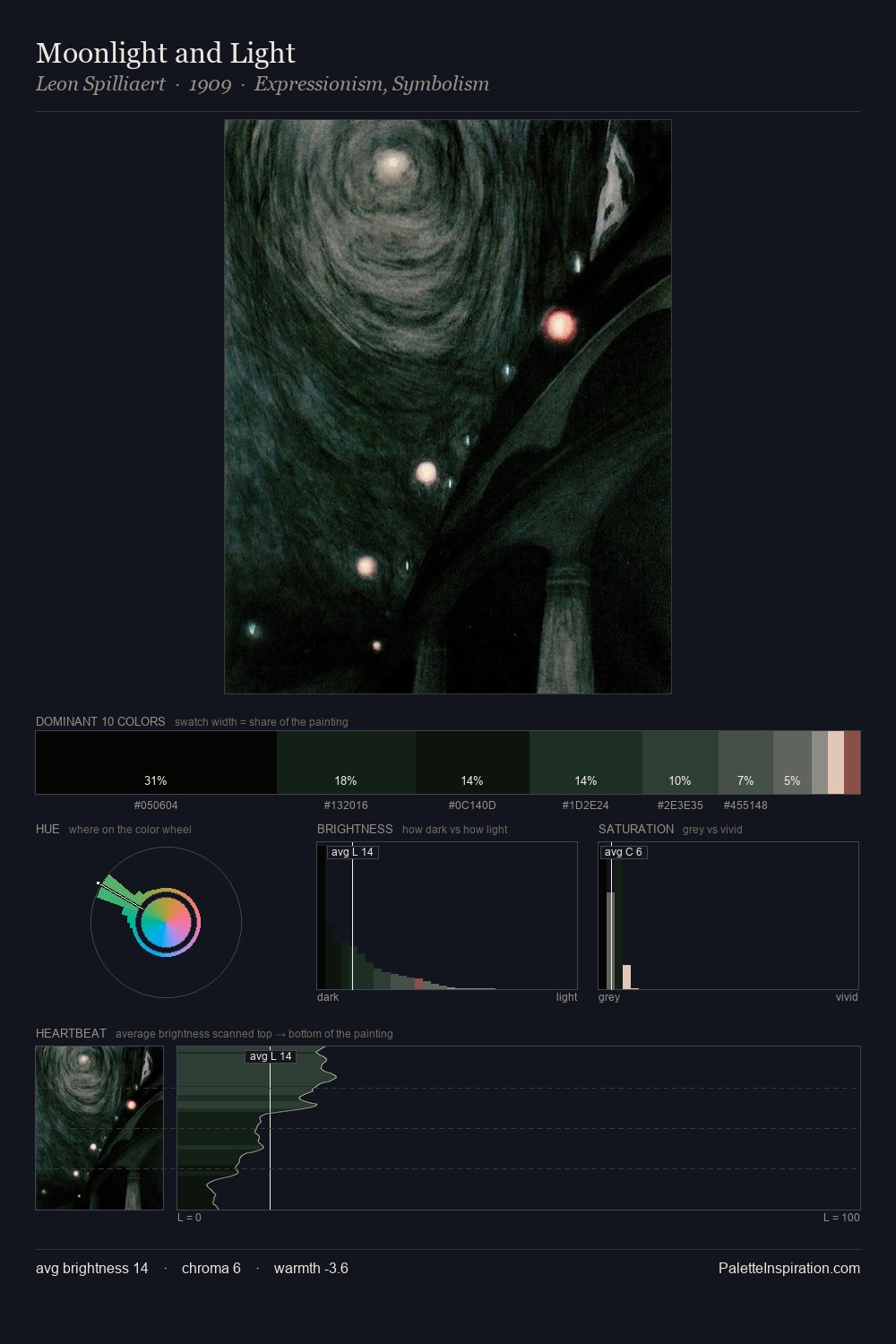Click 'grey vs vivid' caption
This screenshot has width=896, height=1344.
pos(712,830)
